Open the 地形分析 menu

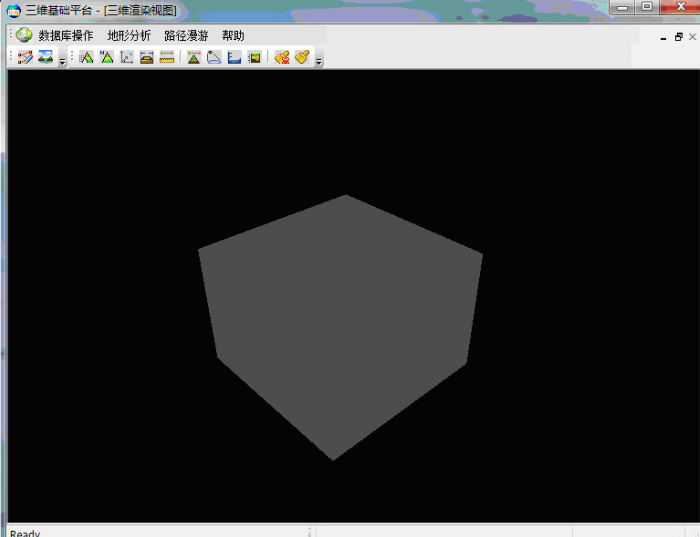point(129,36)
